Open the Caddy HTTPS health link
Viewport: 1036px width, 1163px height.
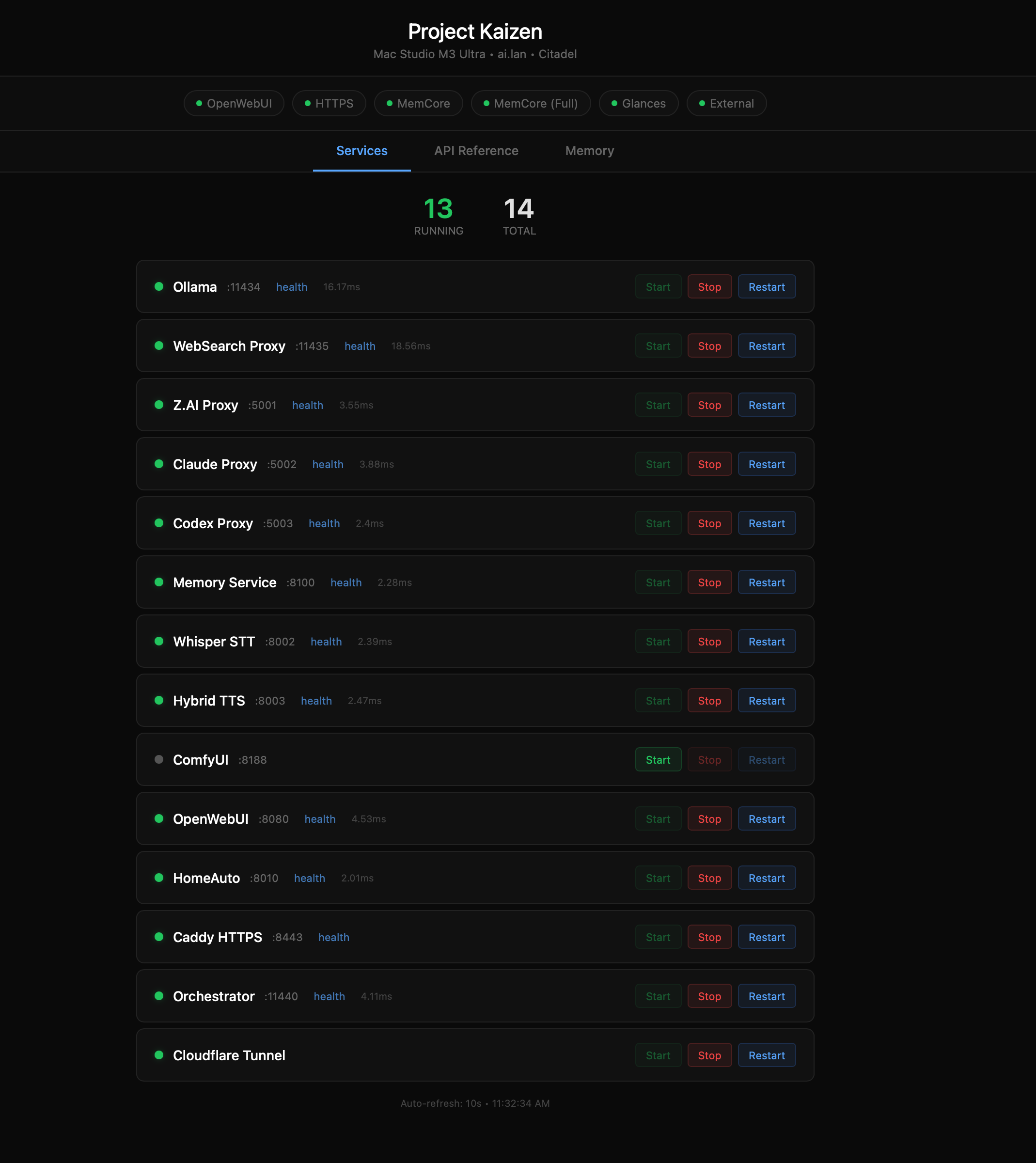pyautogui.click(x=334, y=937)
